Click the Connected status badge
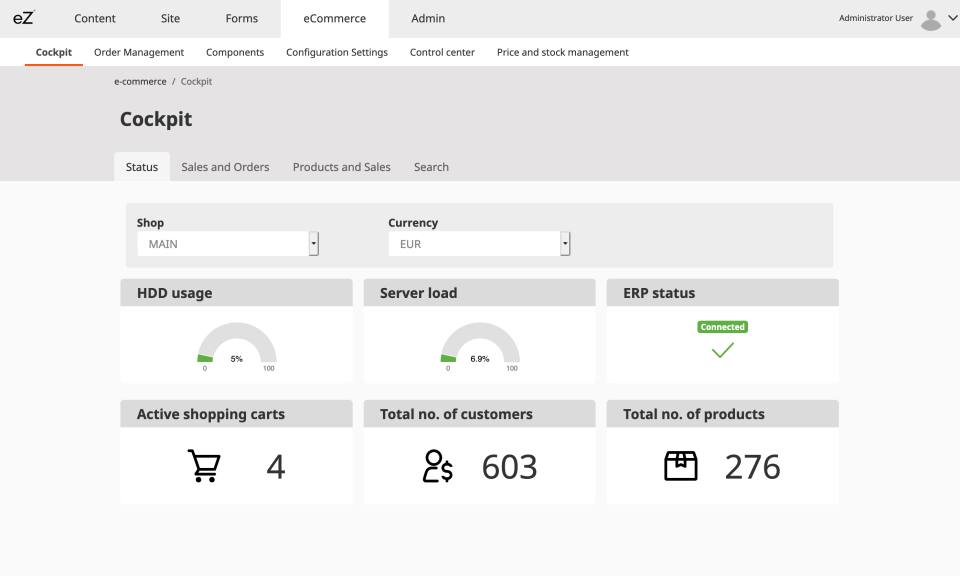 (722, 326)
